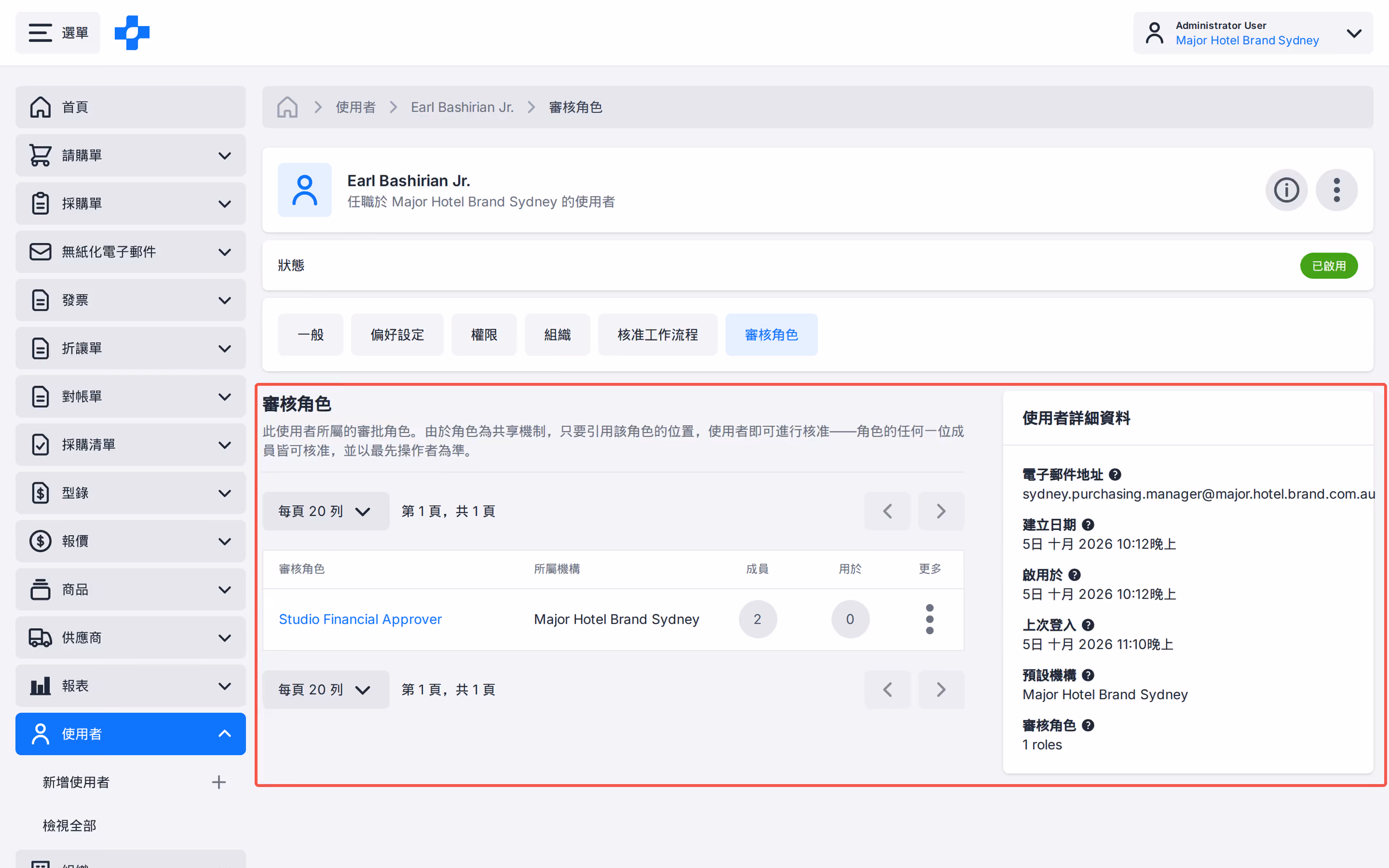
Task: Click the plus icon beside 新增使用者
Action: pos(219,783)
